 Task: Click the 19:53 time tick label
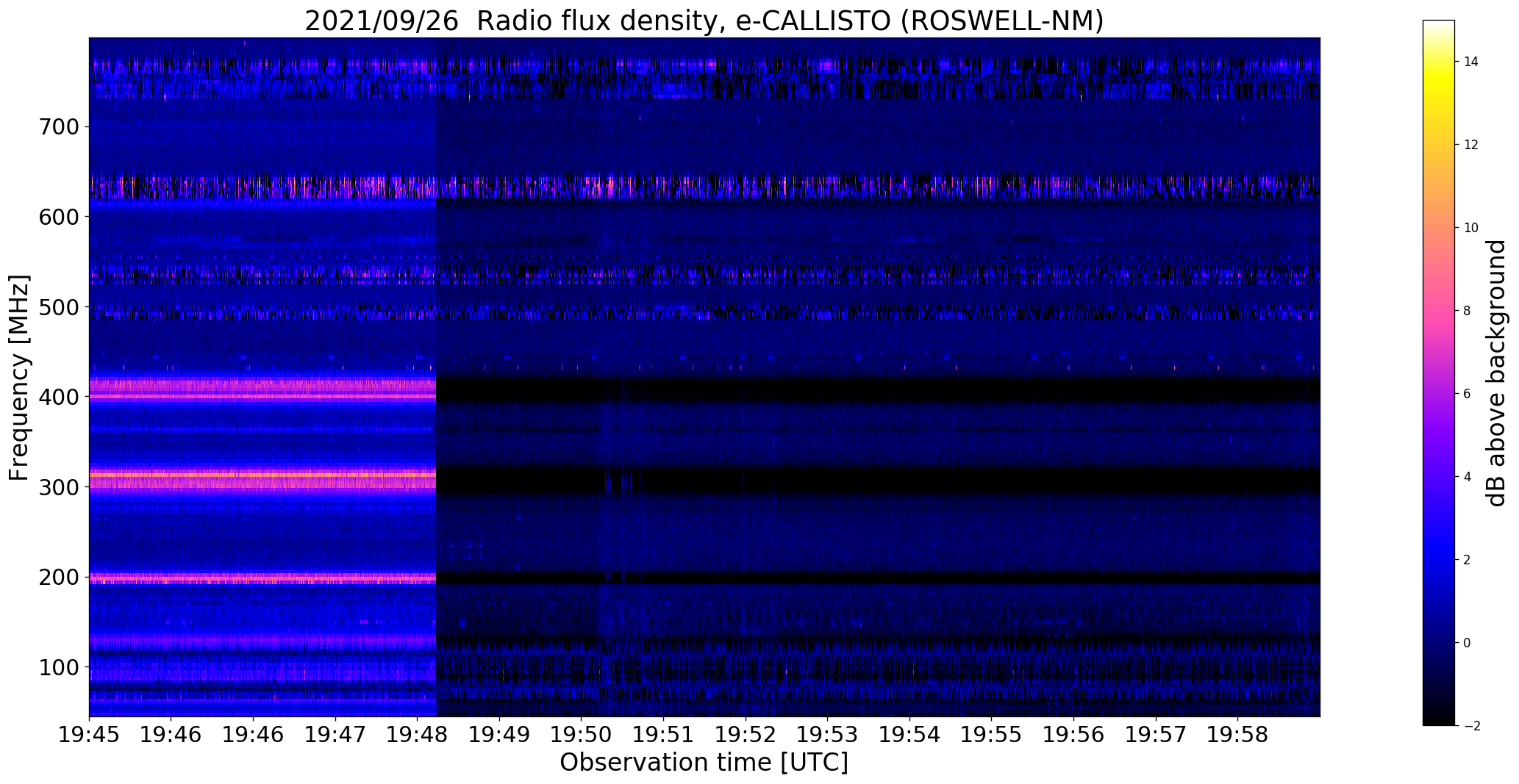pos(827,734)
